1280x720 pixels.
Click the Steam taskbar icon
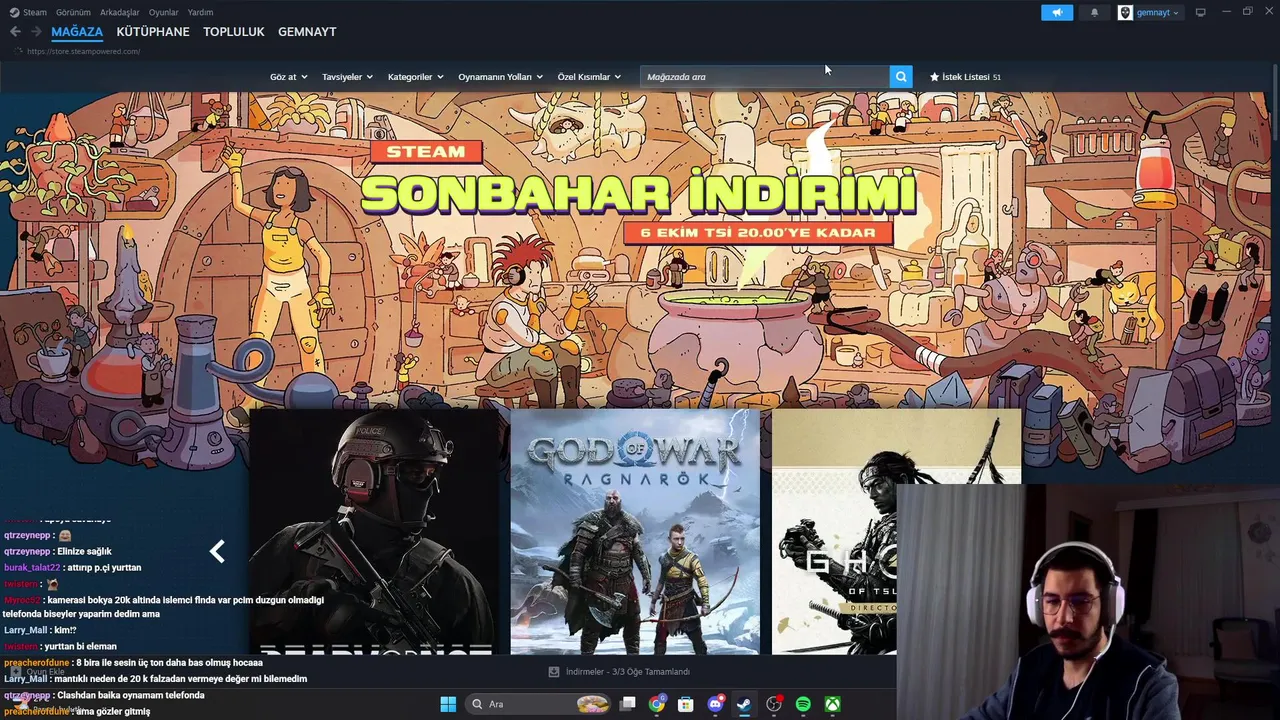tap(744, 704)
